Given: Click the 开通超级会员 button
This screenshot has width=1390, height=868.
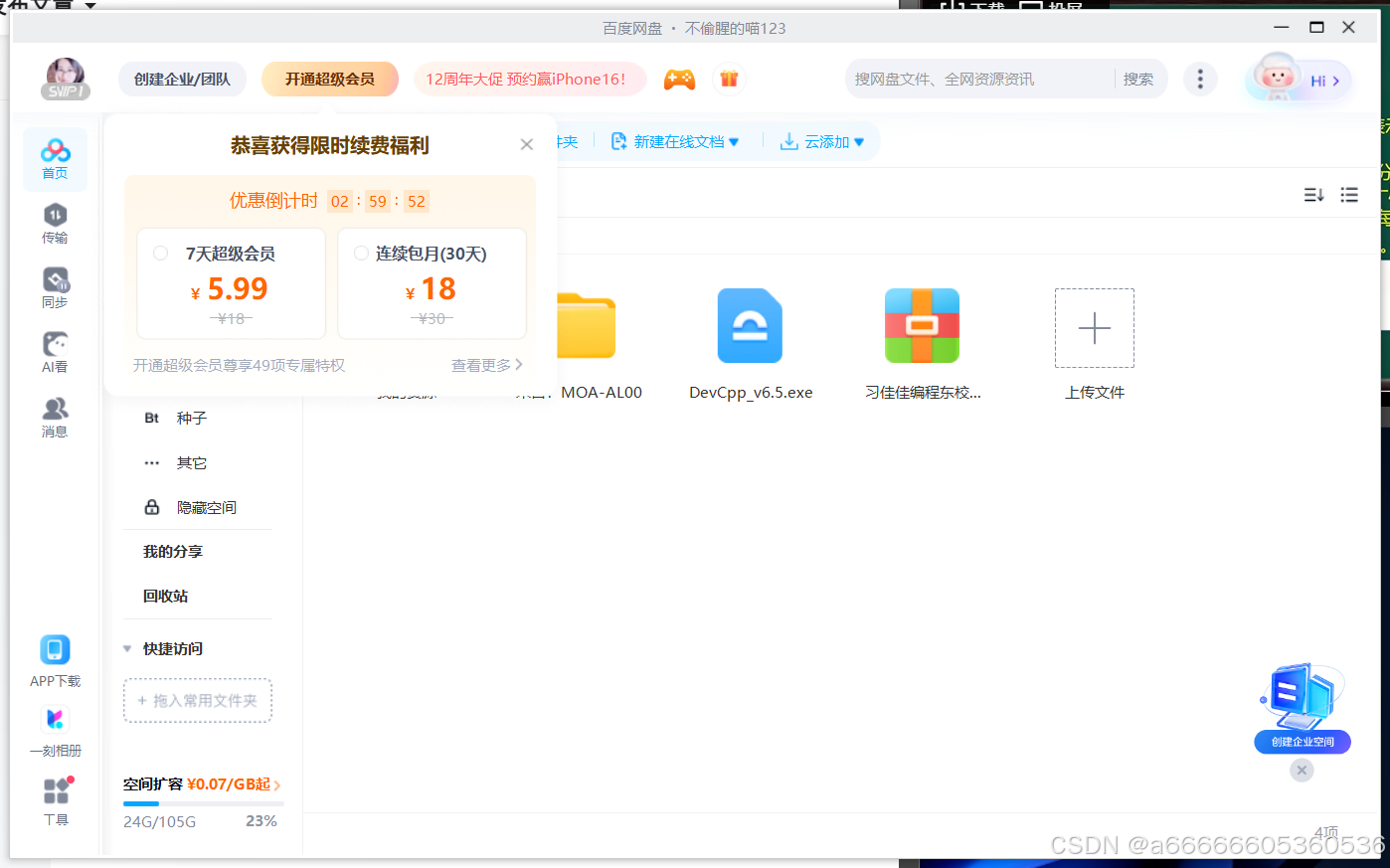Looking at the screenshot, I should [330, 79].
